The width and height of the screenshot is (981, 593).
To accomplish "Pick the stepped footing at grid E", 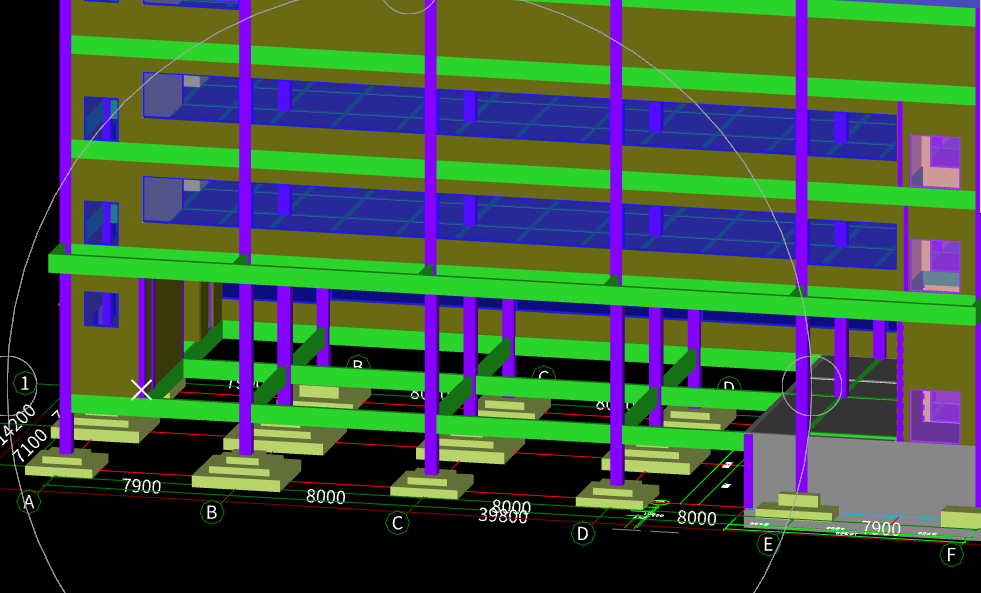I will tap(798, 507).
